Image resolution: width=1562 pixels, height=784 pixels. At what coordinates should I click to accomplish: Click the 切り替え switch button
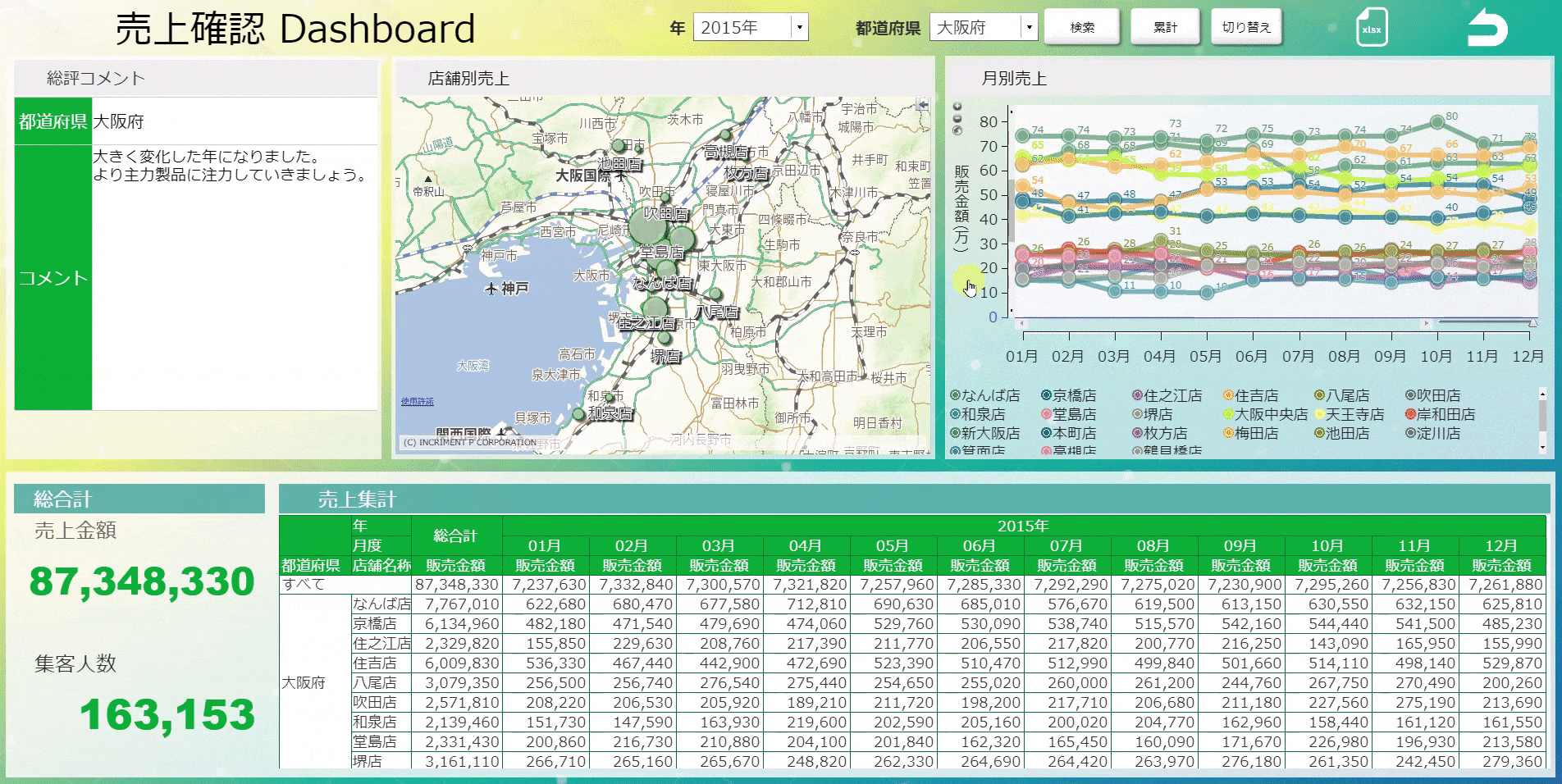point(1246,27)
